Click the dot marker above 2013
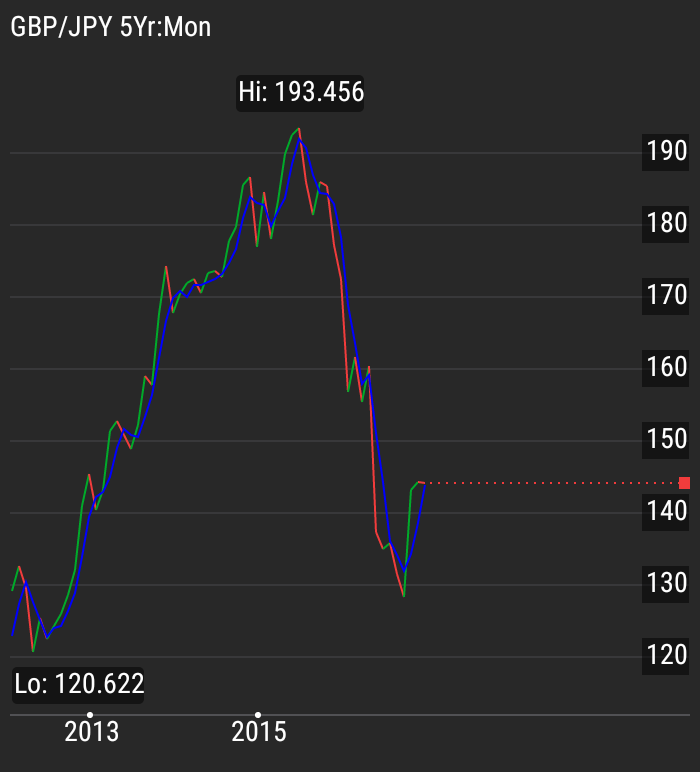This screenshot has height=772, width=700. (x=90, y=714)
